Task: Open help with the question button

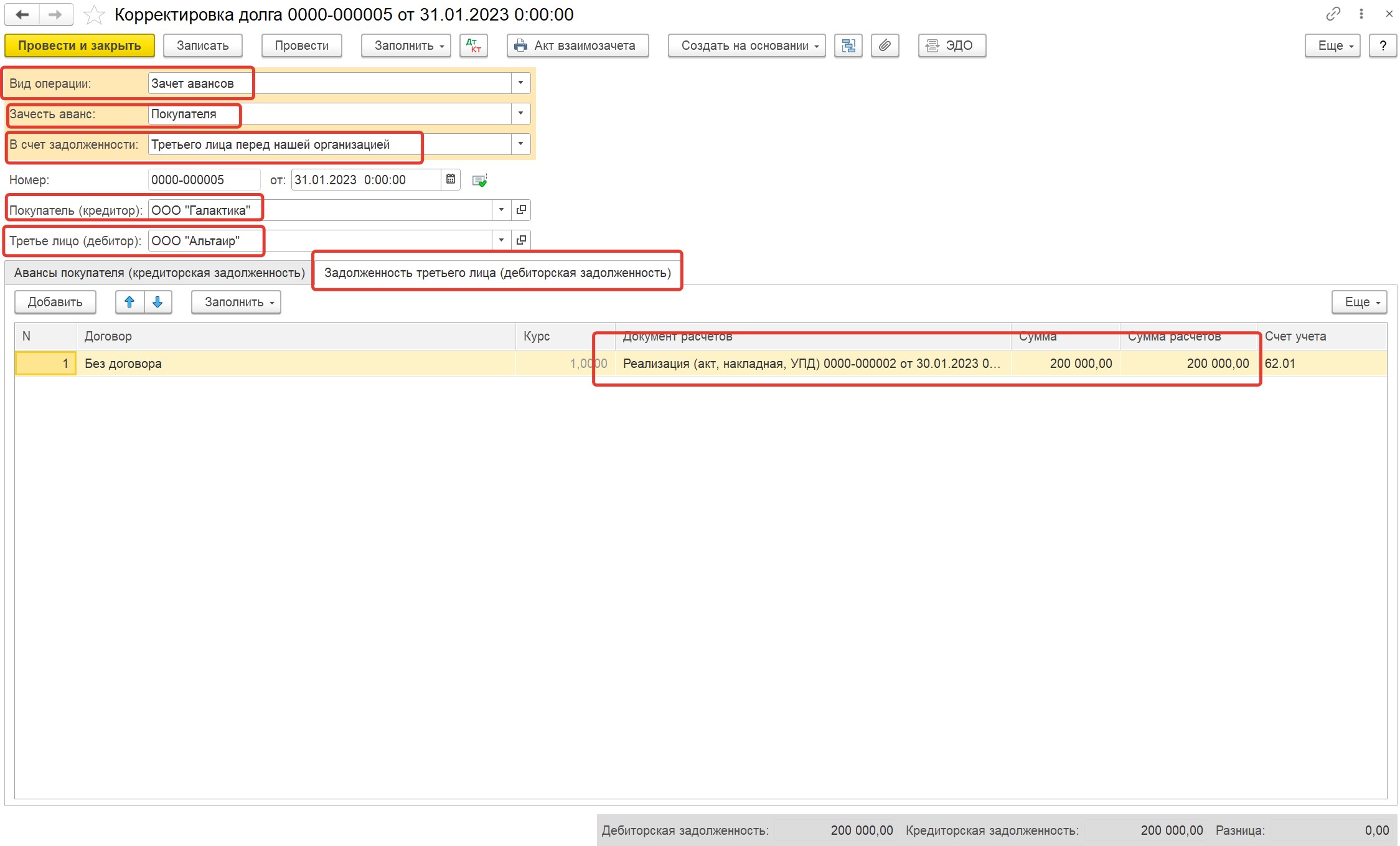Action: (x=1383, y=45)
